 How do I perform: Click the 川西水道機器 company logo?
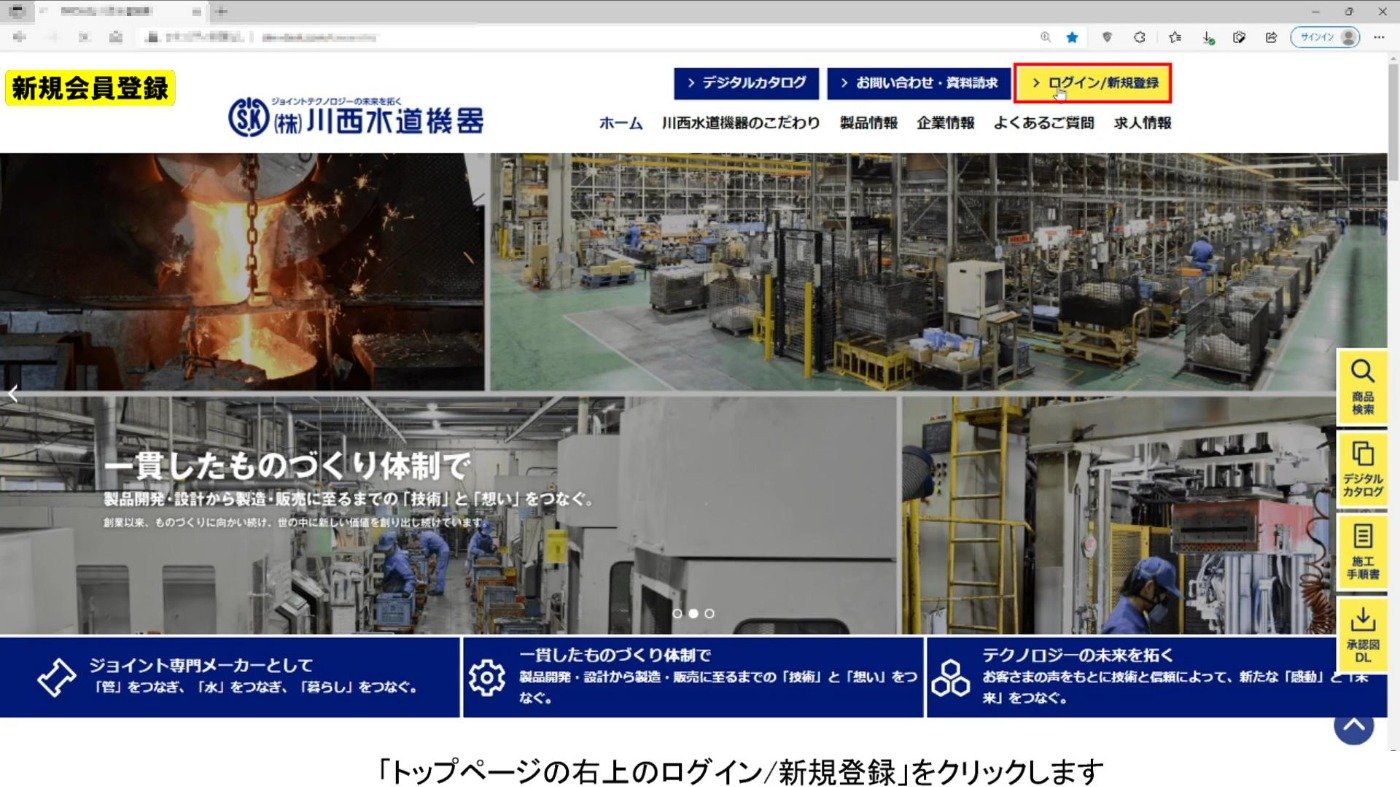(356, 117)
